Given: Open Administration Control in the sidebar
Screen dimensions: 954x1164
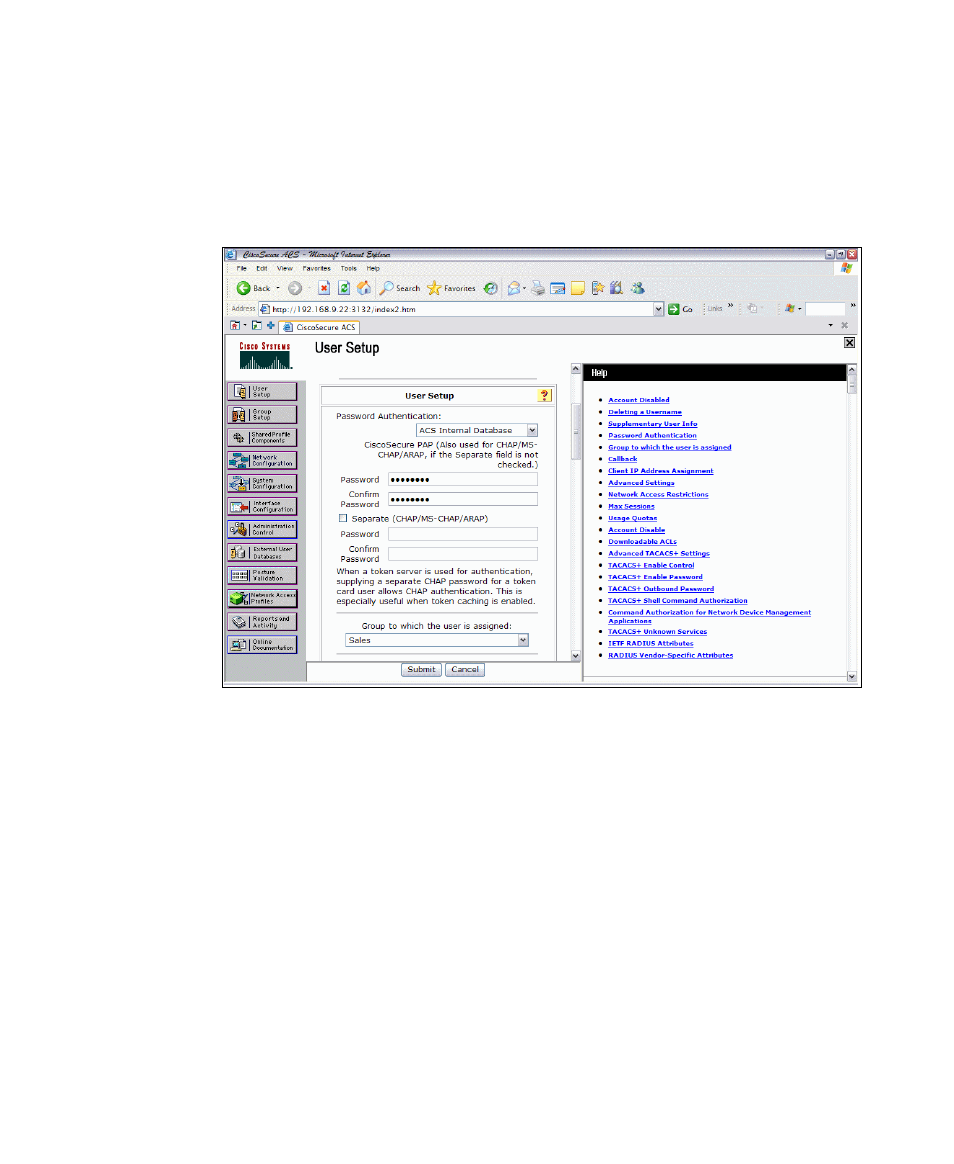Looking at the screenshot, I should (262, 529).
